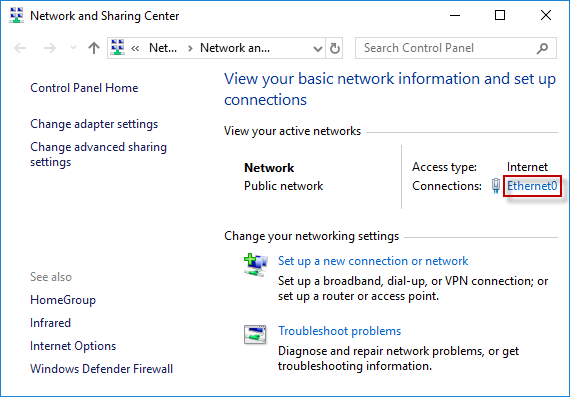Click the Change your networking settings heading

[312, 236]
